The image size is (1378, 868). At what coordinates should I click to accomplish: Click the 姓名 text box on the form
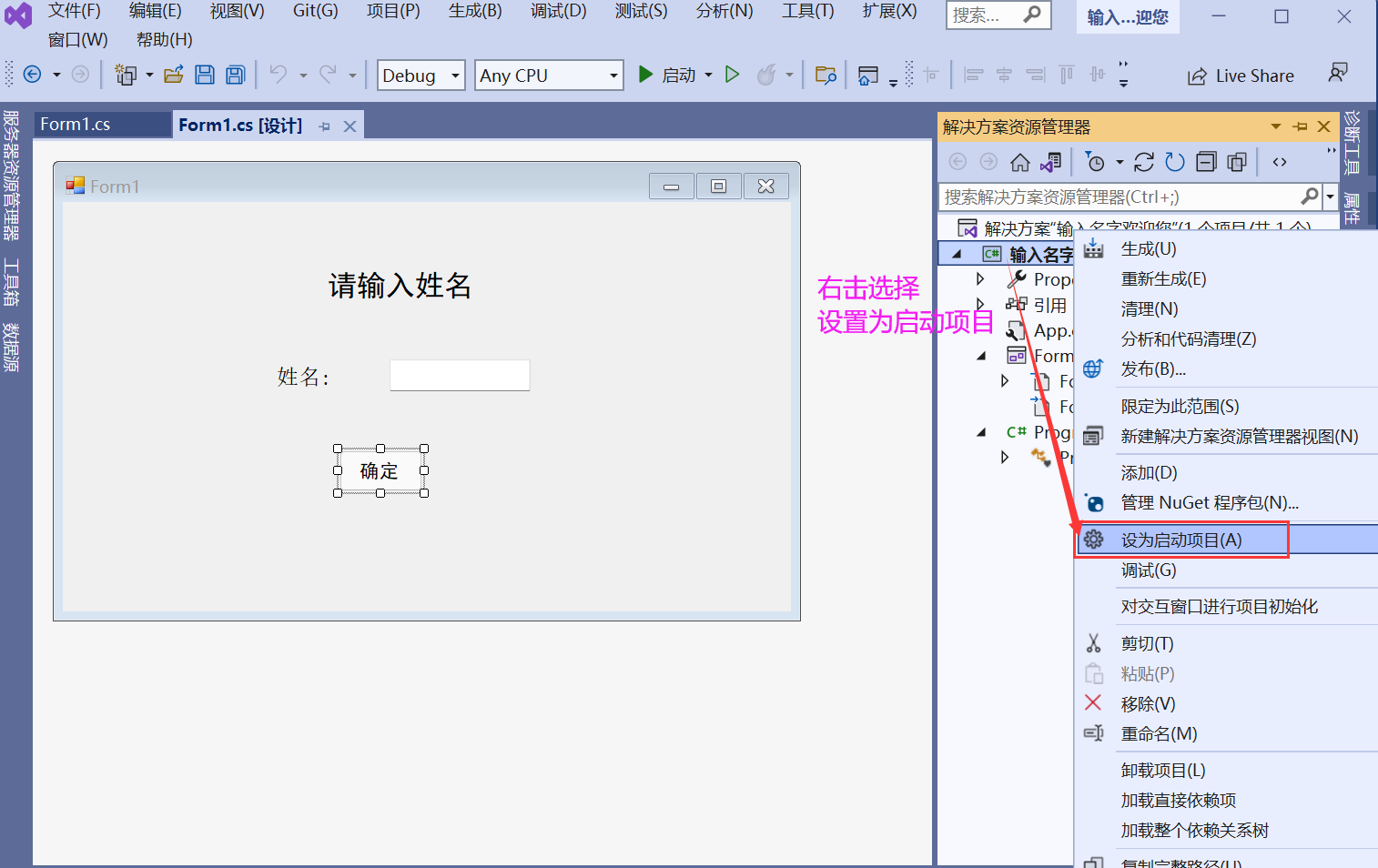[460, 376]
